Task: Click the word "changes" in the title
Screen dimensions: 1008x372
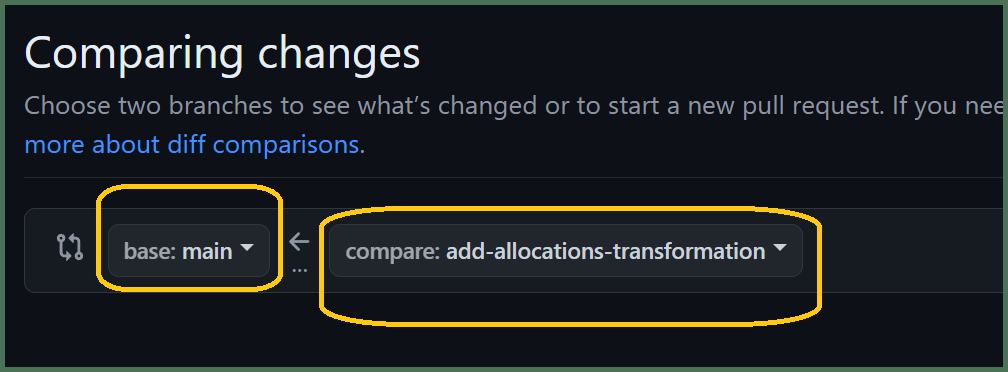Action: click(339, 55)
